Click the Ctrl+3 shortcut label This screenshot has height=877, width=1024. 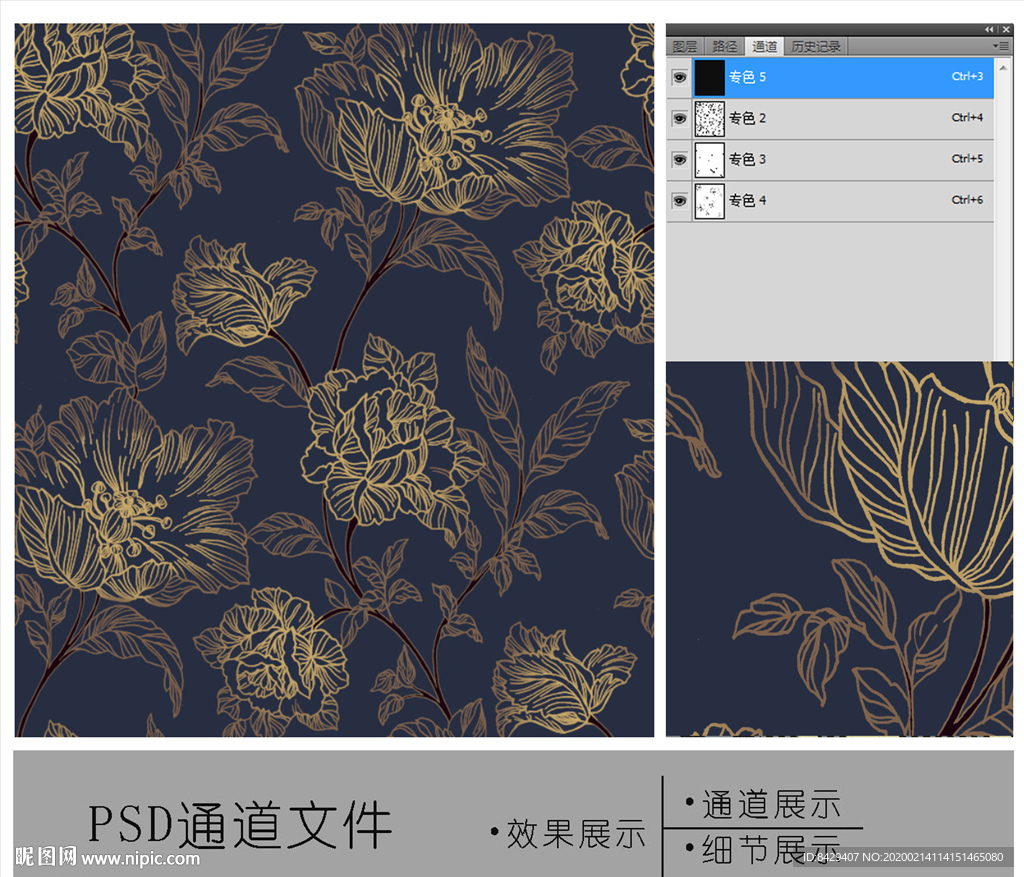(967, 76)
